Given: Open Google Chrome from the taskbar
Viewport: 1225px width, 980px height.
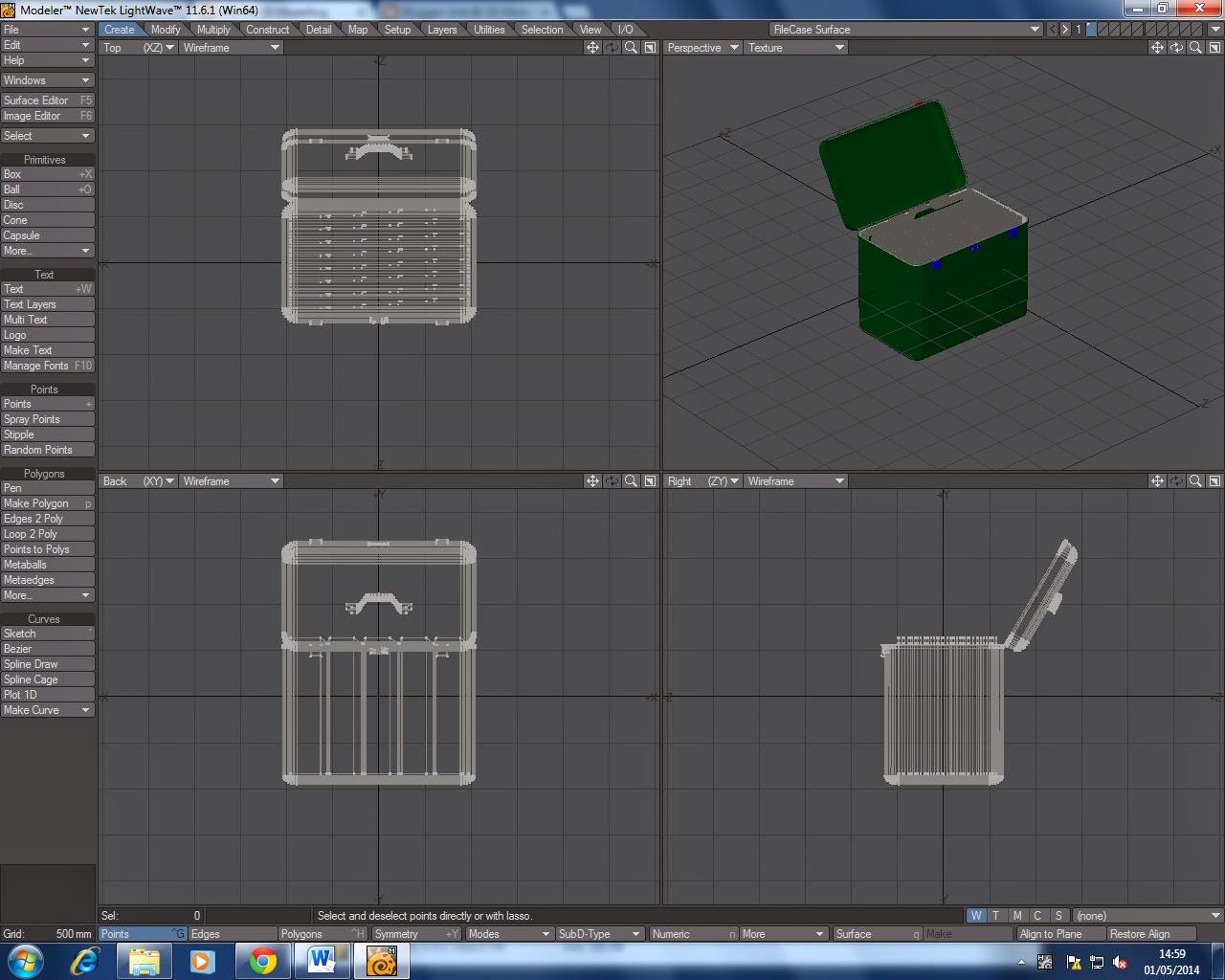Looking at the screenshot, I should (262, 960).
